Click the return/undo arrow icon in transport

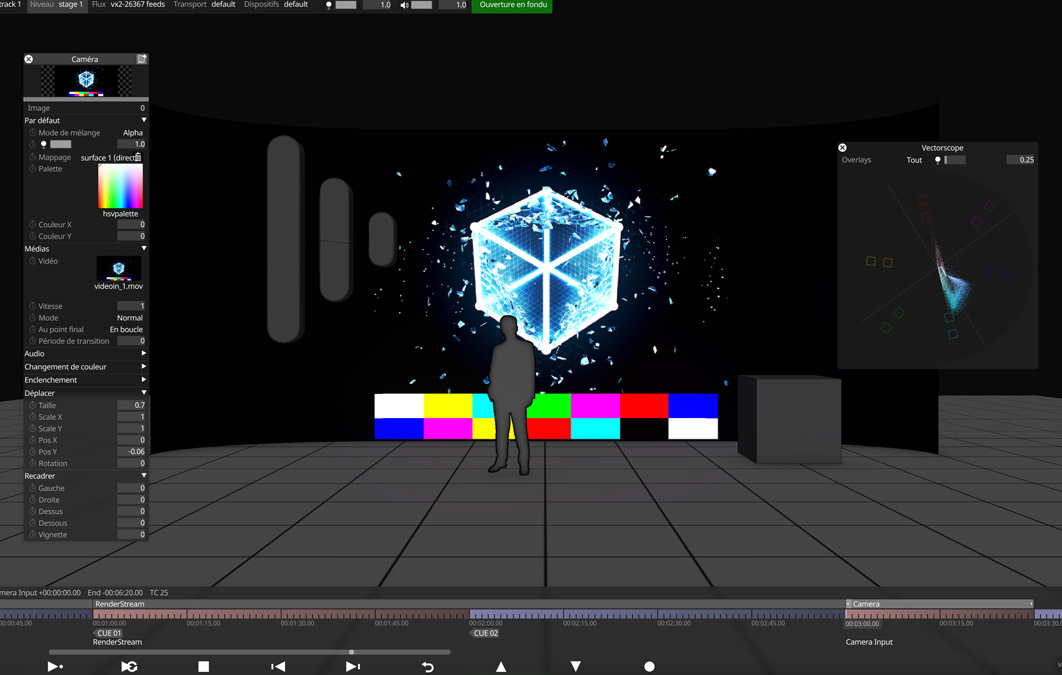pyautogui.click(x=427, y=666)
